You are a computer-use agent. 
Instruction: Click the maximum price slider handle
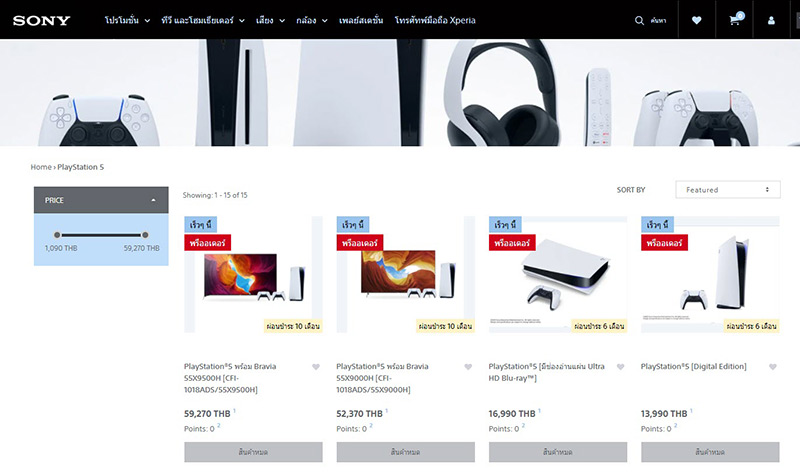pyautogui.click(x=145, y=235)
